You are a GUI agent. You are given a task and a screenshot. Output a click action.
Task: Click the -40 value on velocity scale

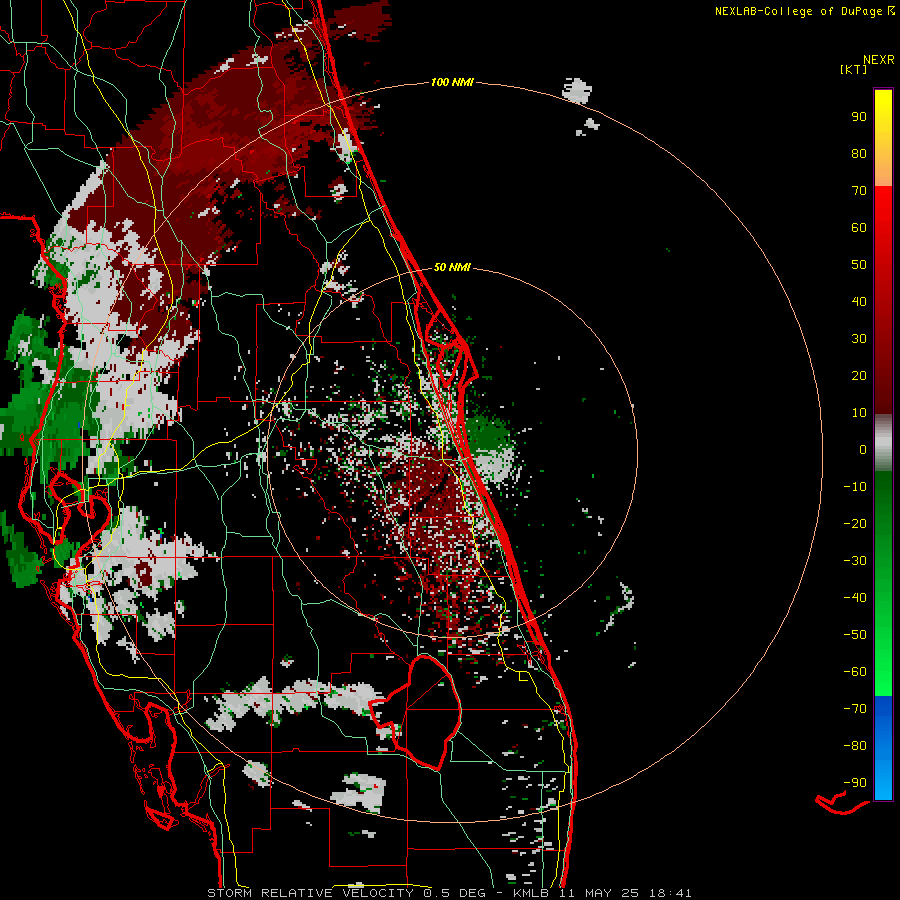855,598
